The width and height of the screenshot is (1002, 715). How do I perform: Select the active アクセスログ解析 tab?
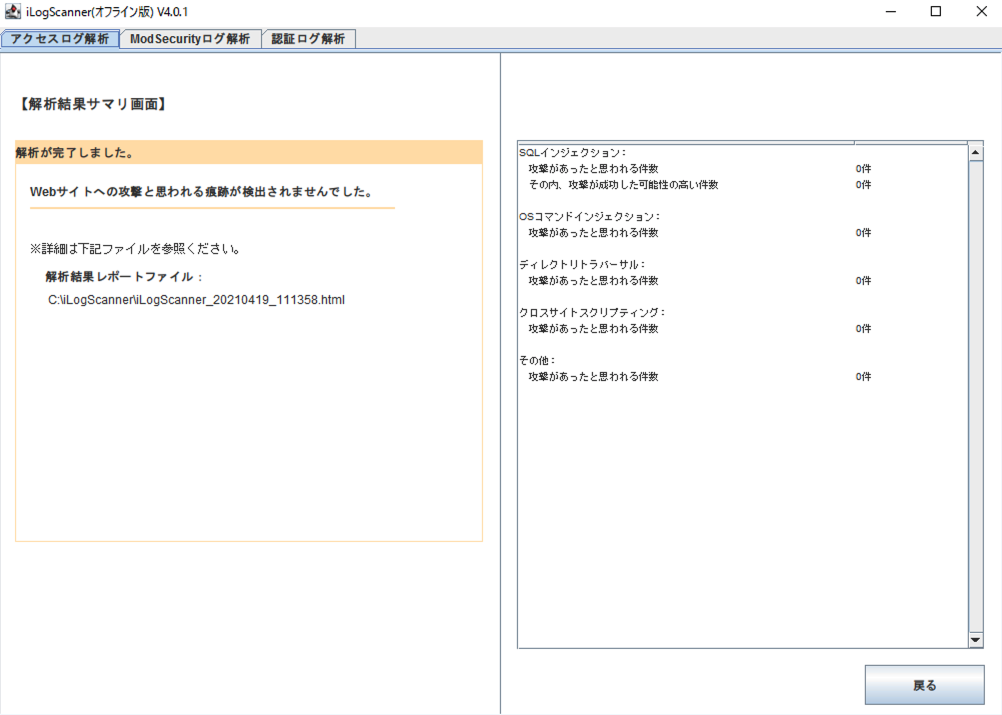(60, 38)
